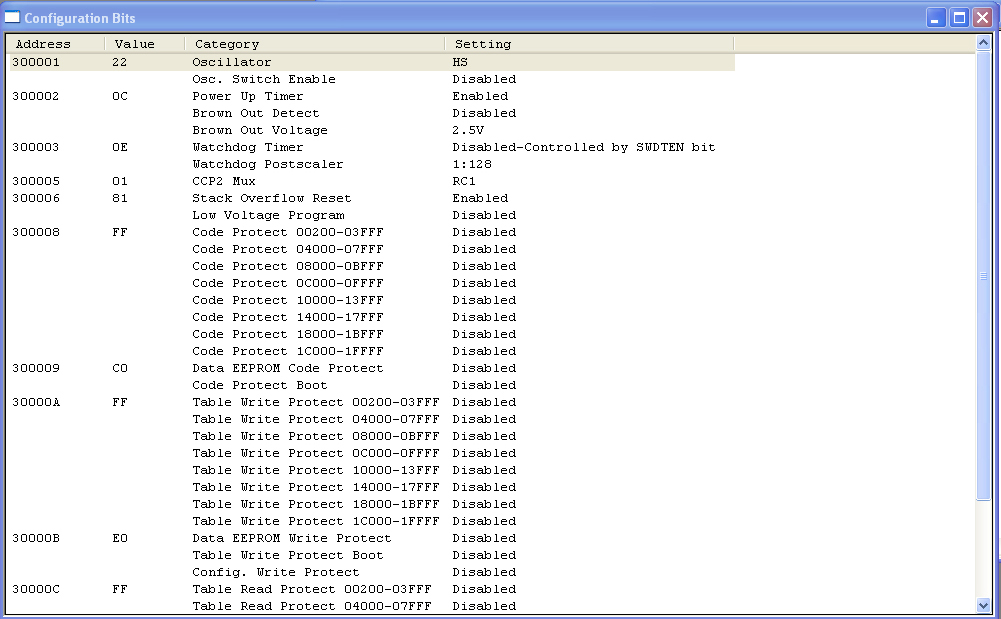Screen dimensions: 1001x619
Task: Close the Configuration Bits window
Action: pos(982,18)
